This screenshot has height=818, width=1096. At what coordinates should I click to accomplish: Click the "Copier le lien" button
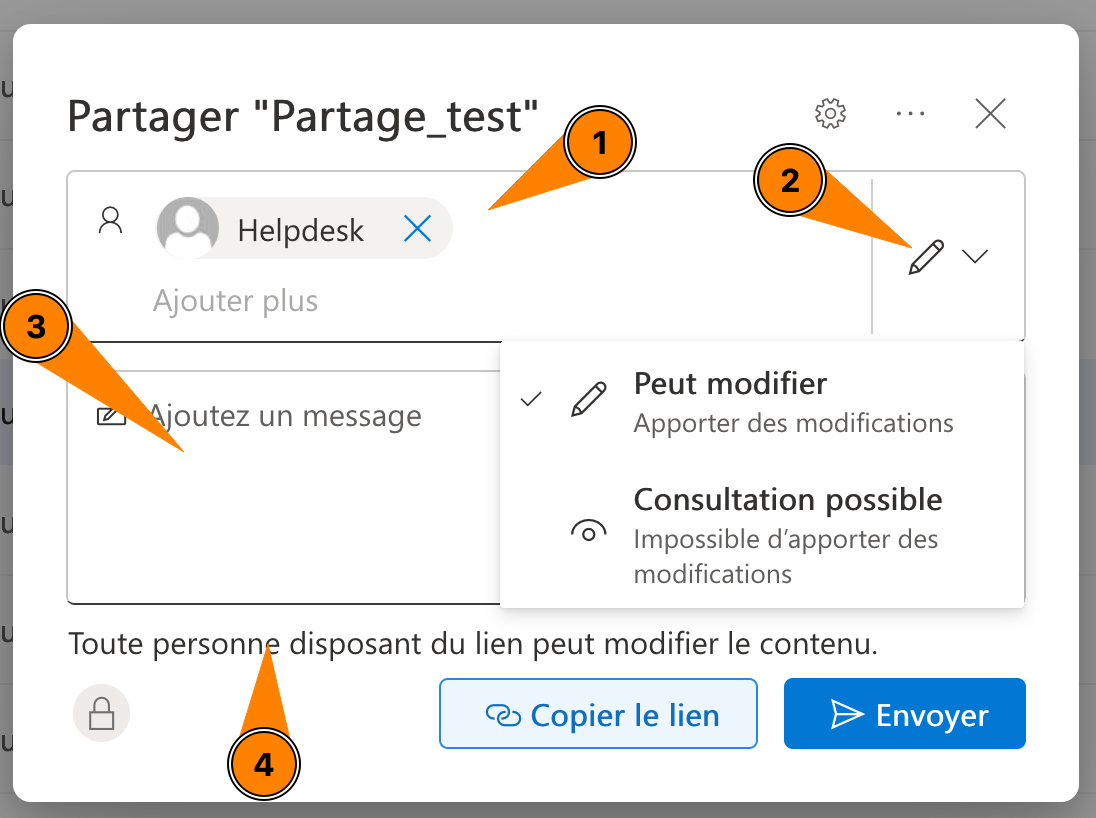pyautogui.click(x=598, y=714)
